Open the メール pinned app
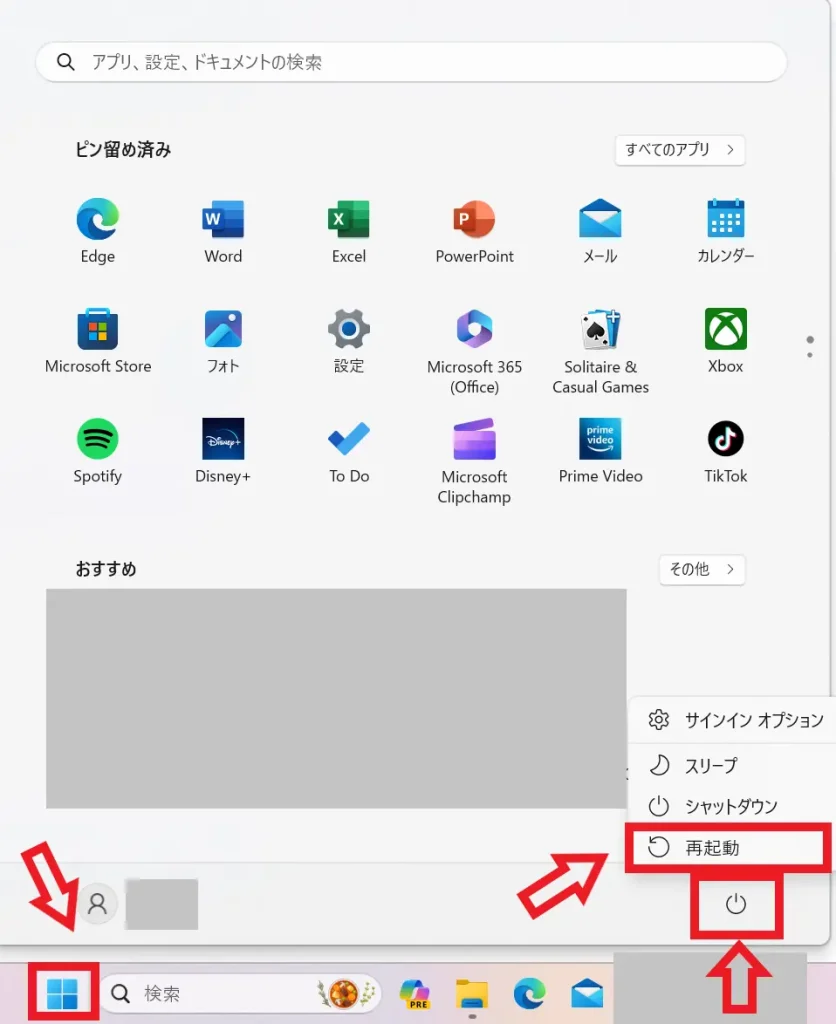 600,231
